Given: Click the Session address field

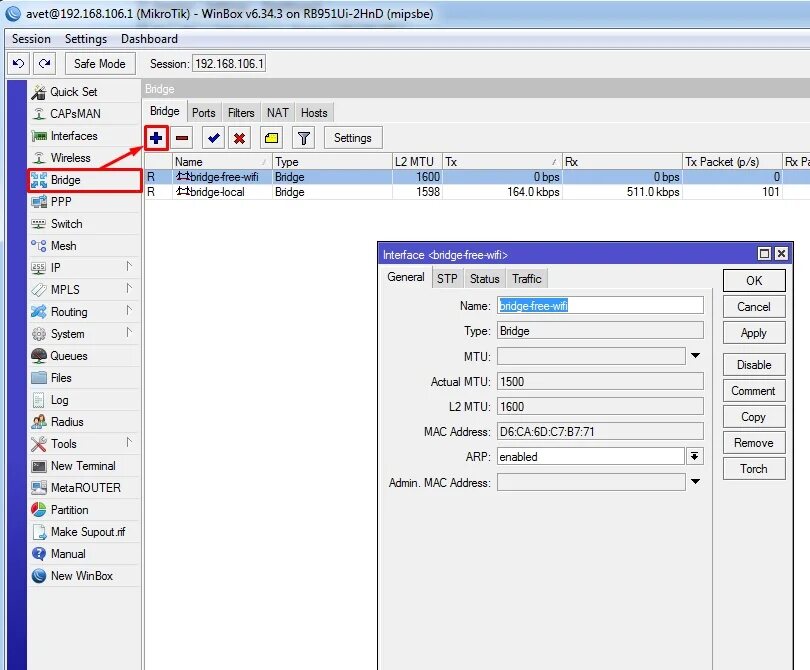Looking at the screenshot, I should [x=229, y=64].
